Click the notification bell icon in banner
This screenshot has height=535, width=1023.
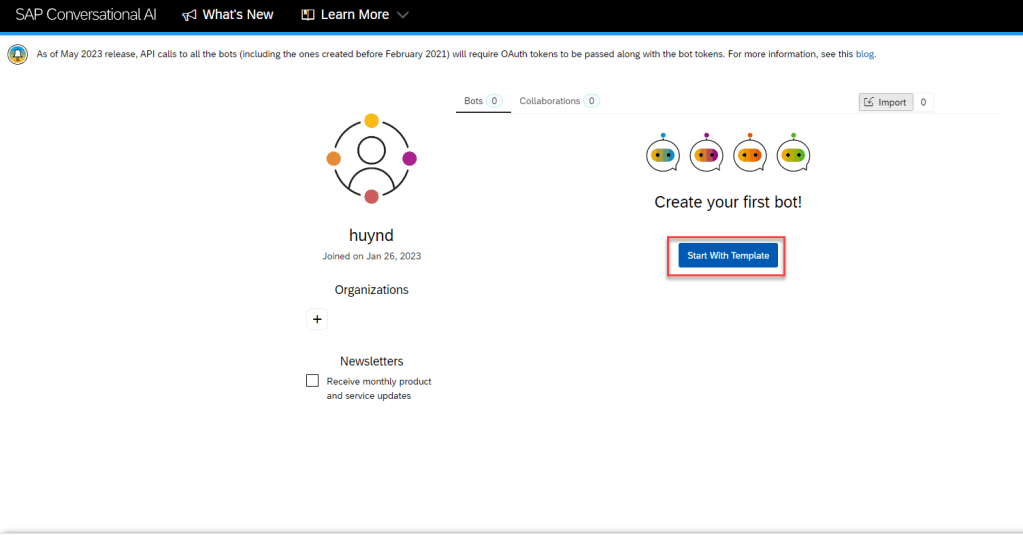coord(17,54)
